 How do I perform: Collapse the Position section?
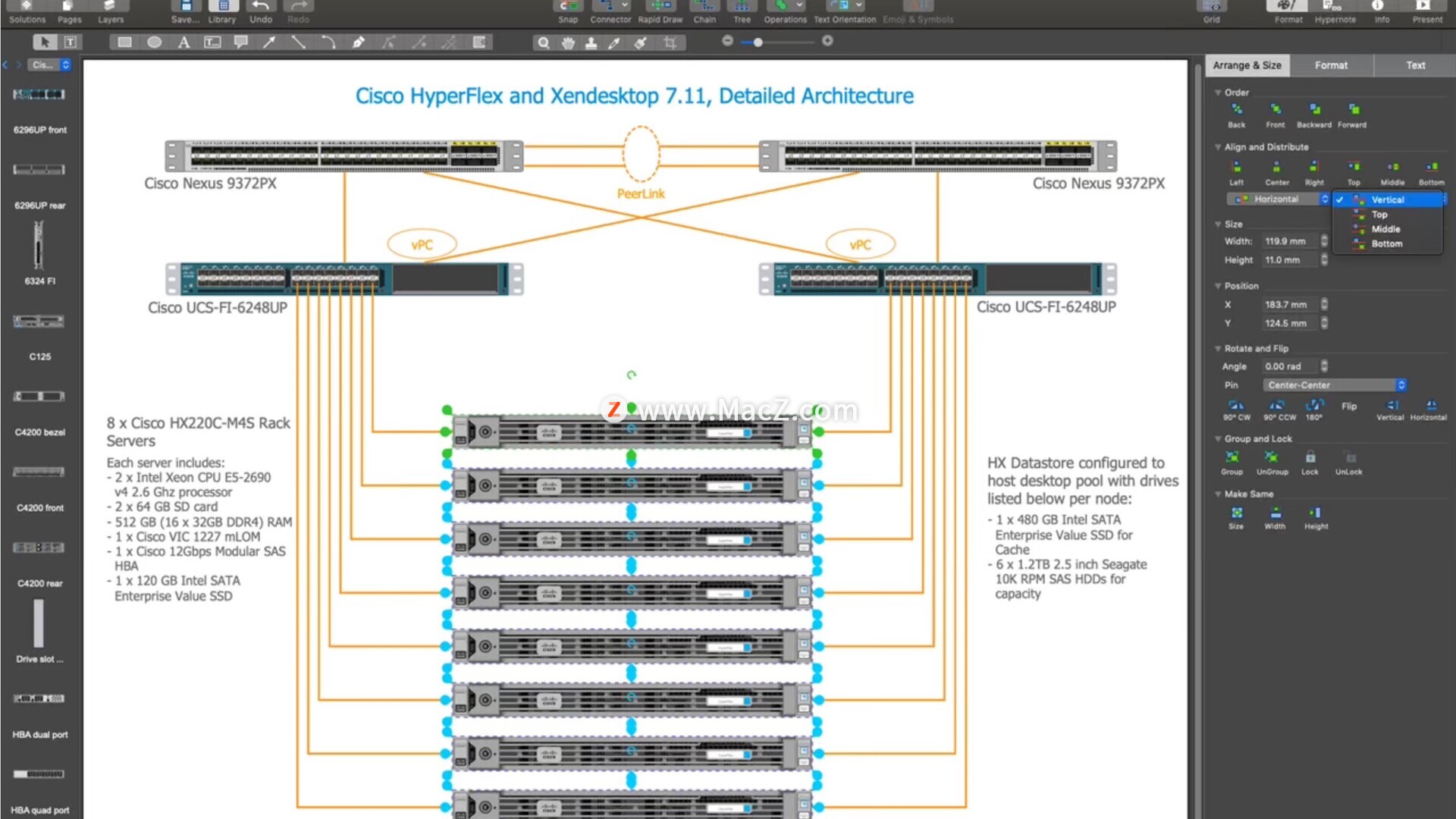[x=1218, y=286]
